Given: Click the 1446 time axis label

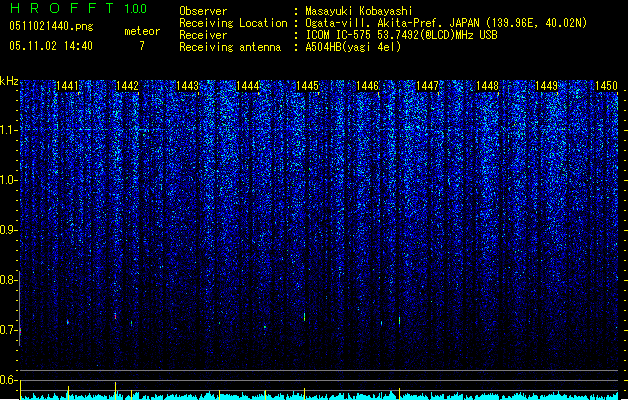Looking at the screenshot, I should click(x=367, y=86).
